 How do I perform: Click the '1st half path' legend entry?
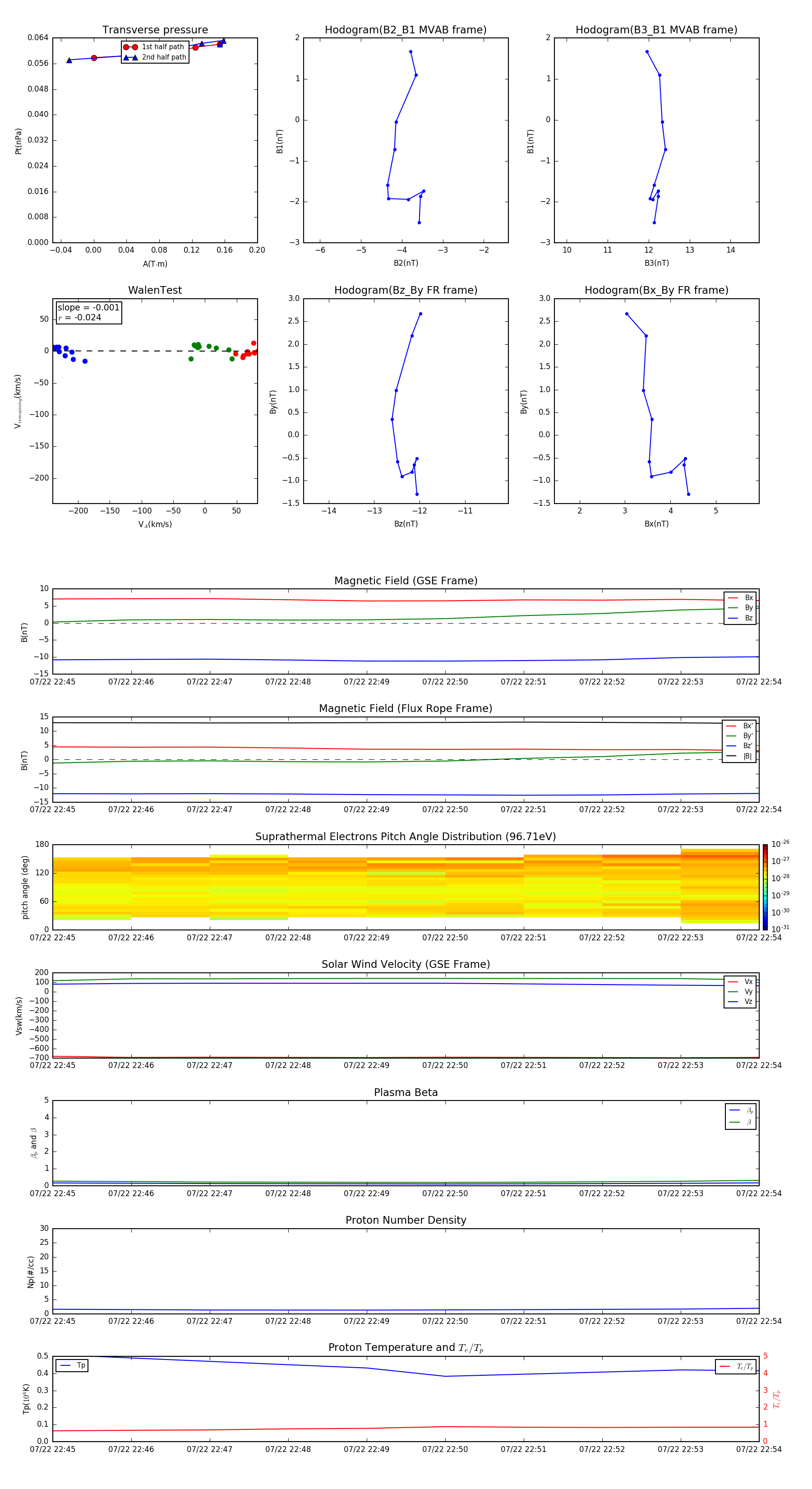click(x=154, y=47)
